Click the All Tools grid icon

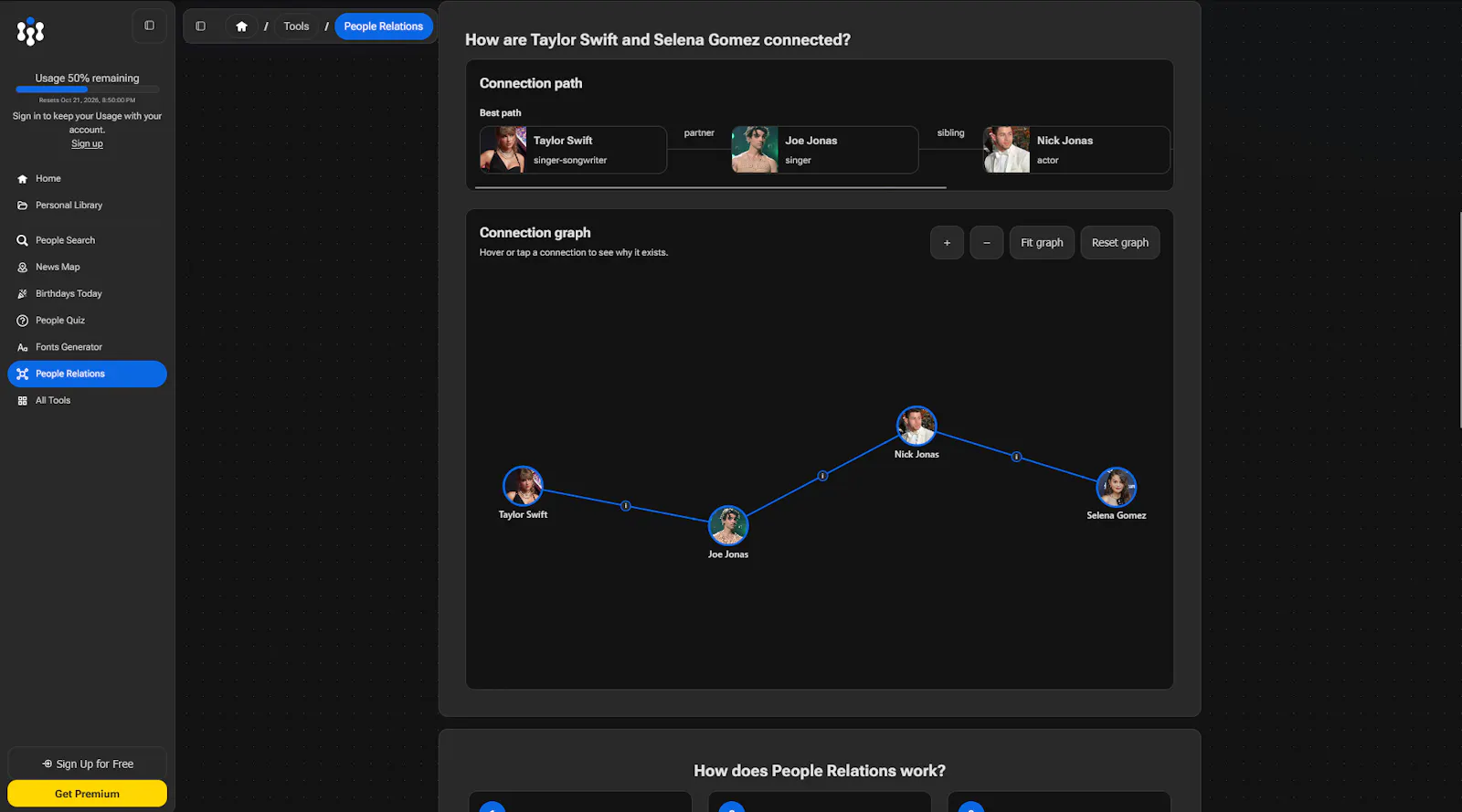(x=23, y=400)
